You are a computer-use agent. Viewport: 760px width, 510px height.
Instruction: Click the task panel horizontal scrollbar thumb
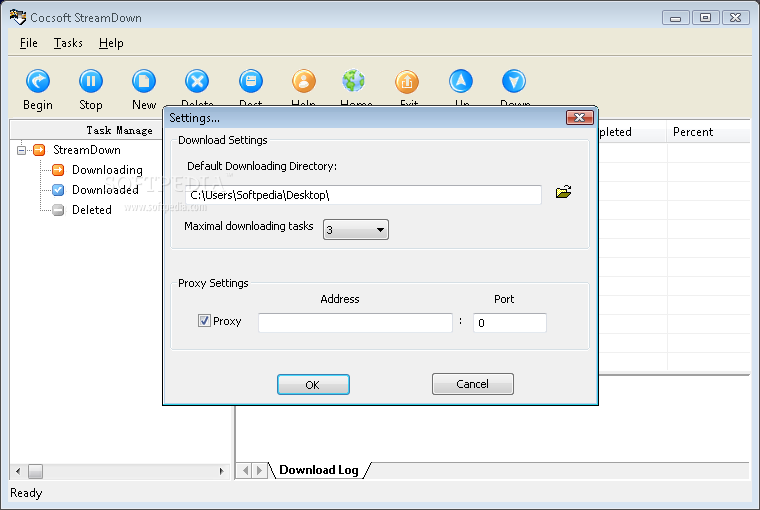(35, 471)
